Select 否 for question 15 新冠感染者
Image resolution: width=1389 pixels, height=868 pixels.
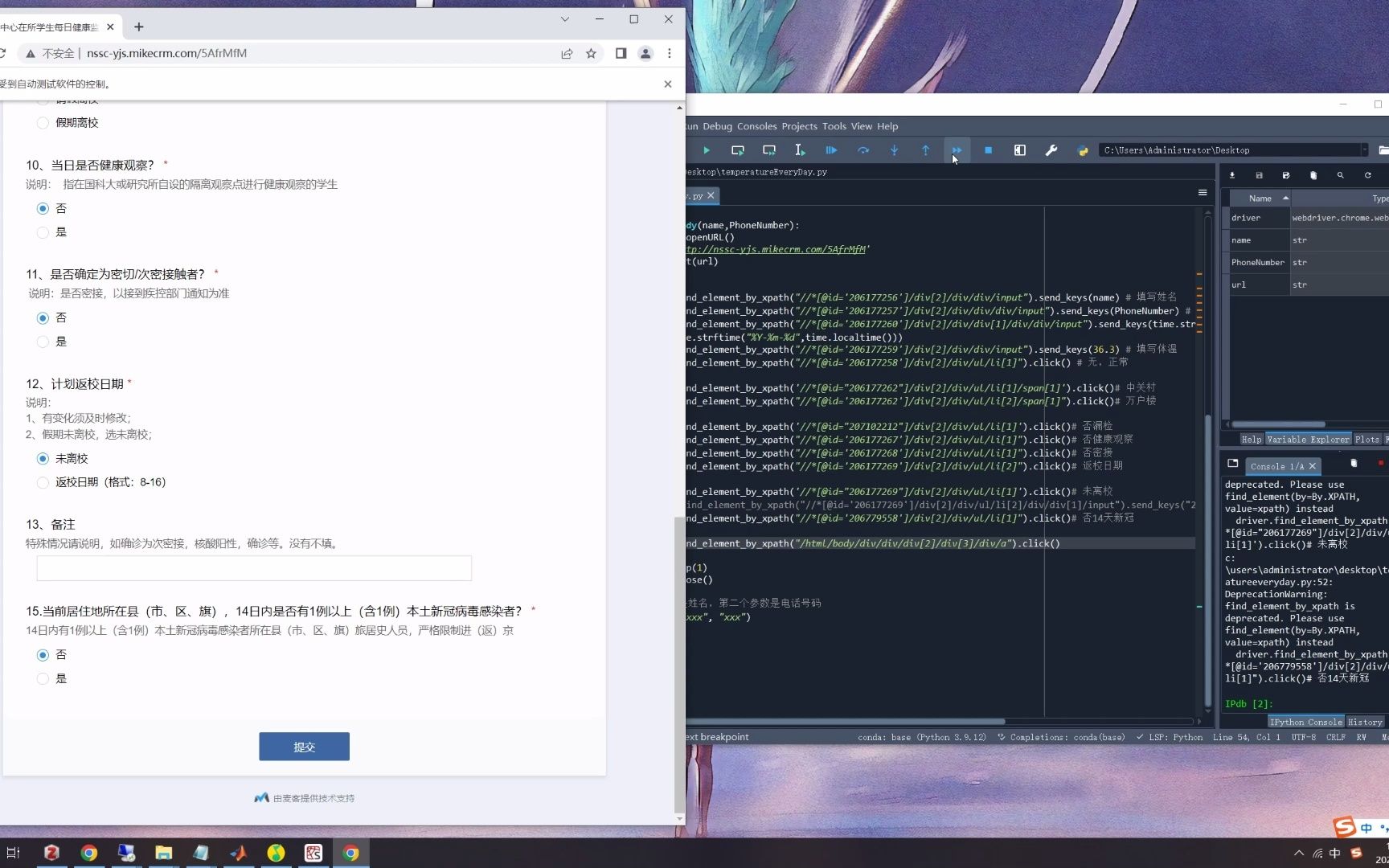43,655
